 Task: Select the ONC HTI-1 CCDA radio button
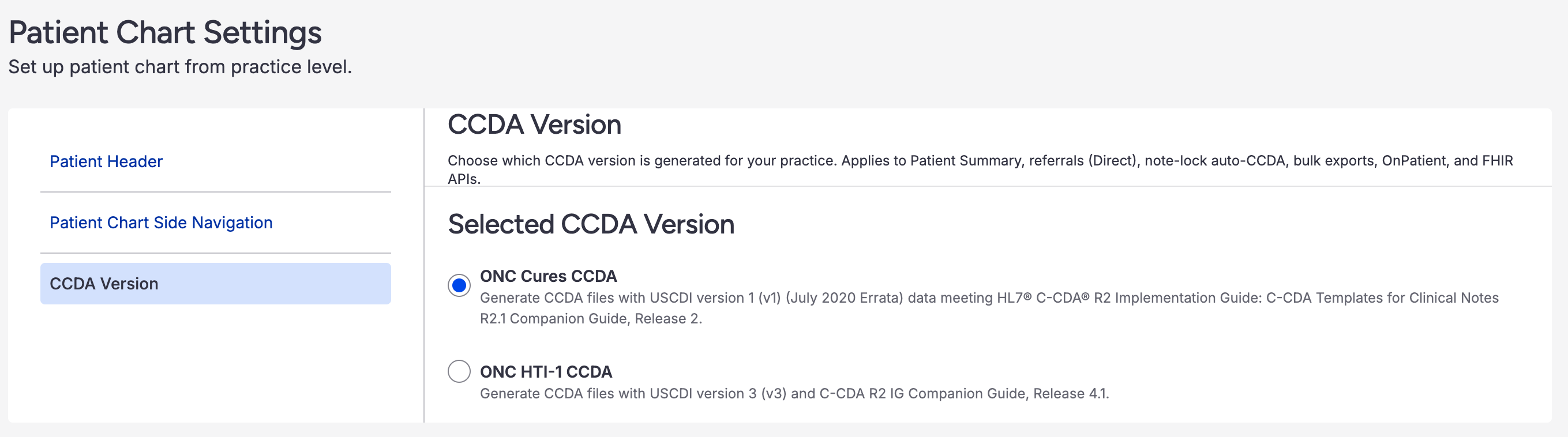click(459, 371)
